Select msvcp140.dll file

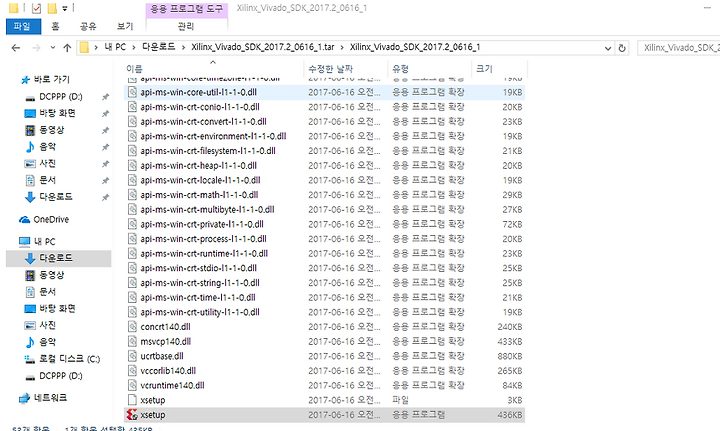coord(324,341)
